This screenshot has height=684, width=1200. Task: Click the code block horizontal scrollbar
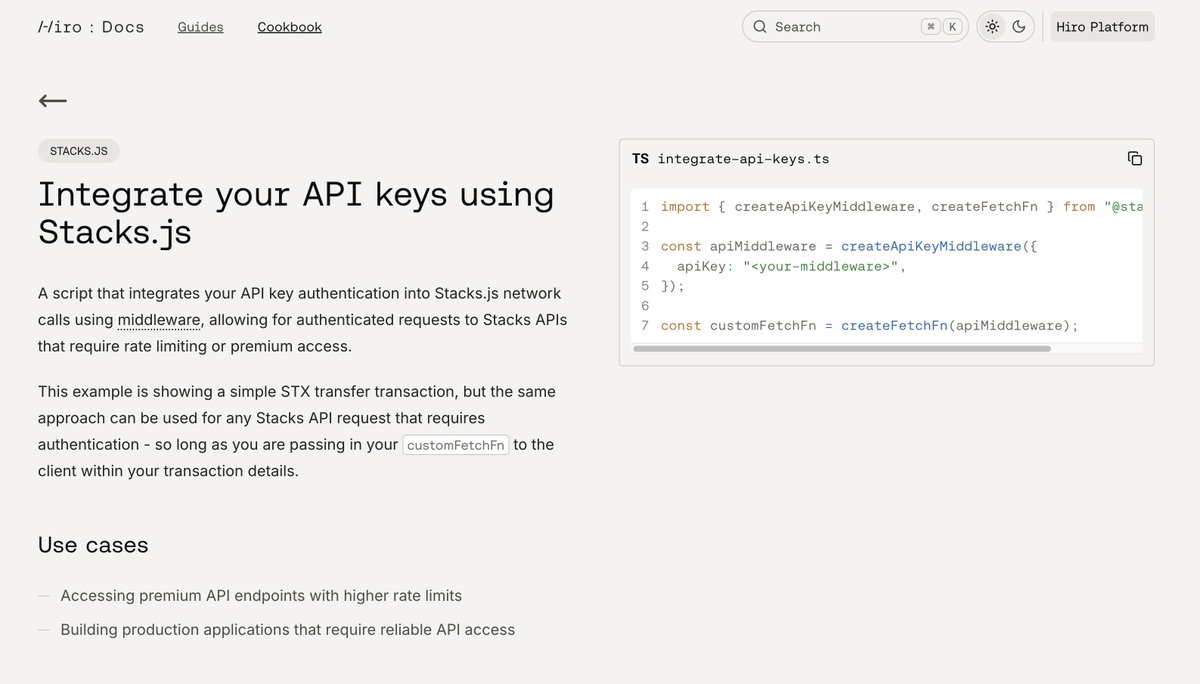point(842,349)
